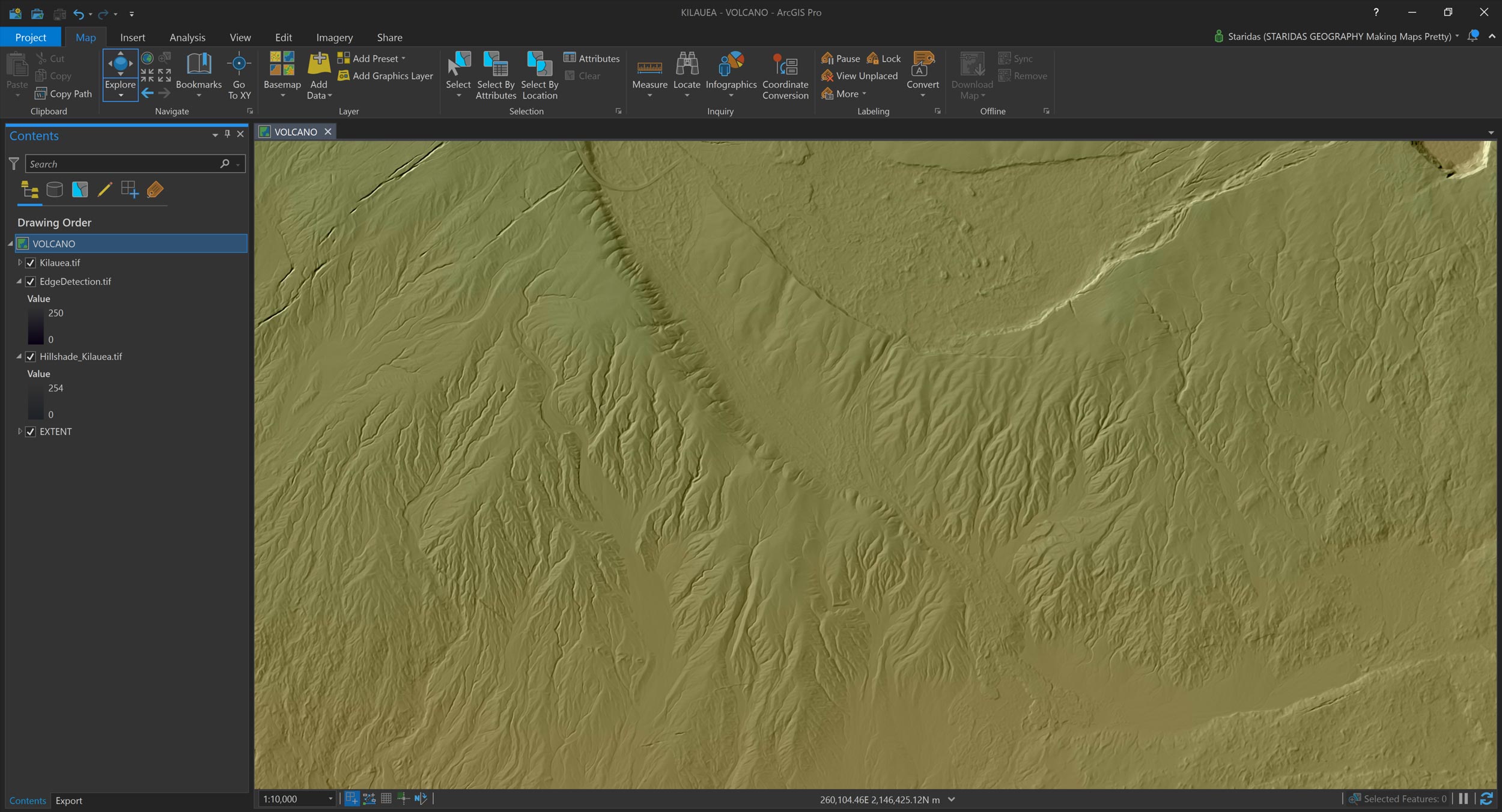Viewport: 1502px width, 812px height.
Task: Expand the Kilauea.tif layer legend
Action: [20, 262]
